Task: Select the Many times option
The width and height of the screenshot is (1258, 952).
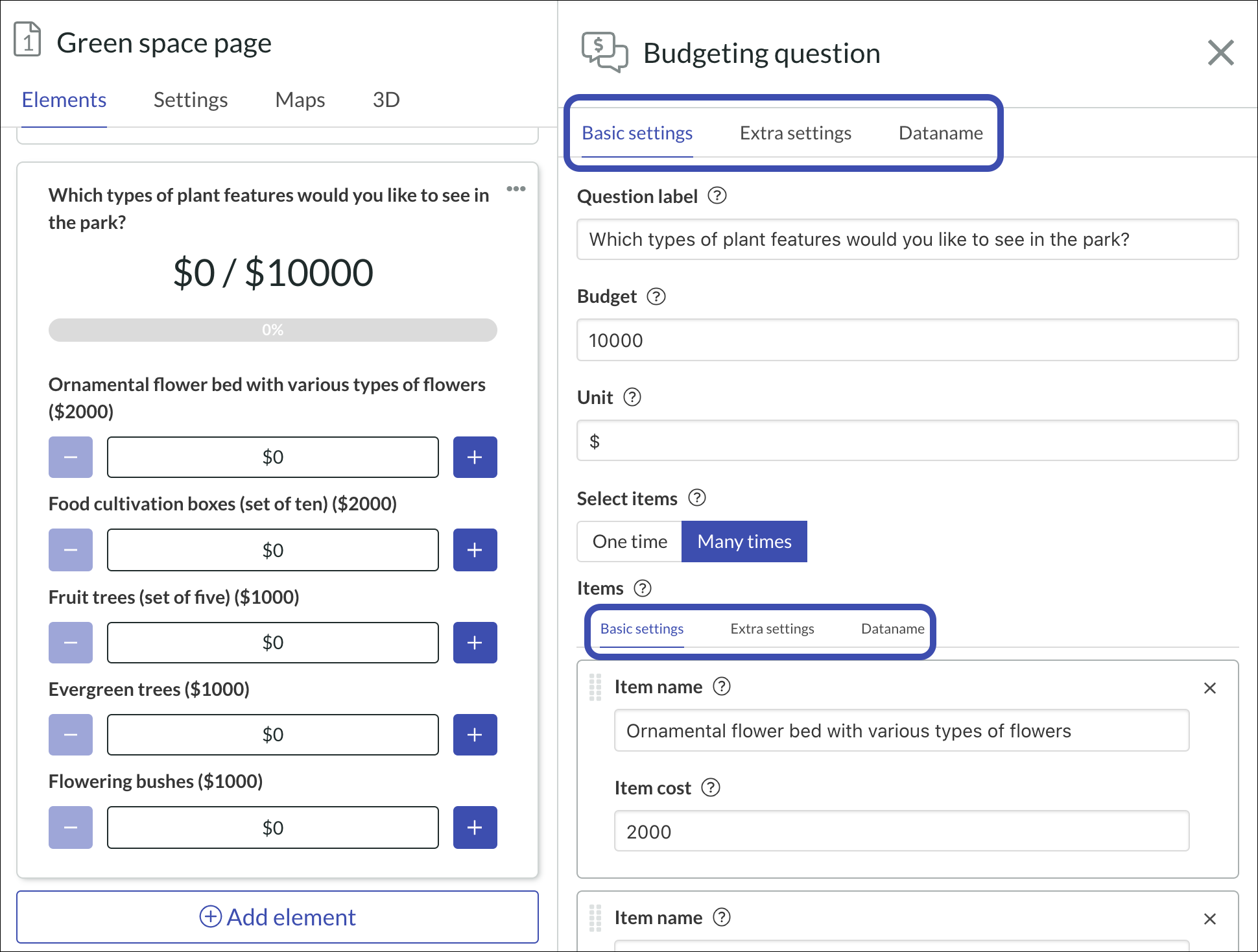Action: point(744,541)
